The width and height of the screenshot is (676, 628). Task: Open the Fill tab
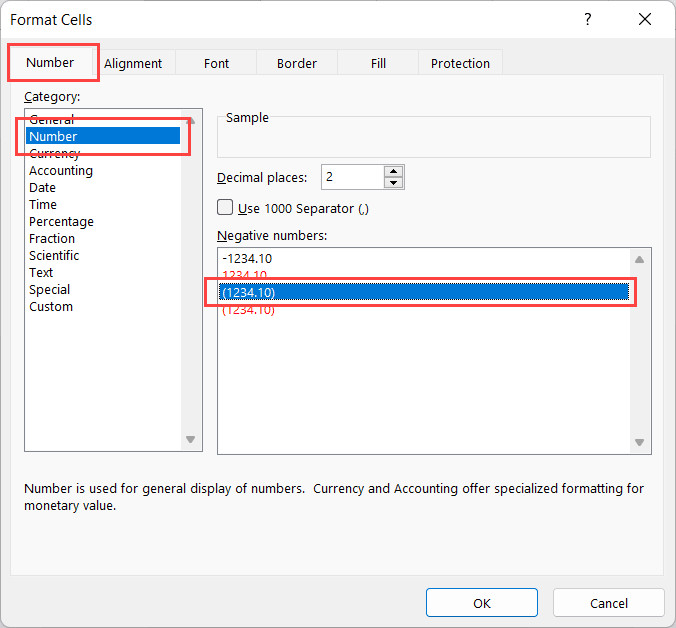[x=378, y=63]
